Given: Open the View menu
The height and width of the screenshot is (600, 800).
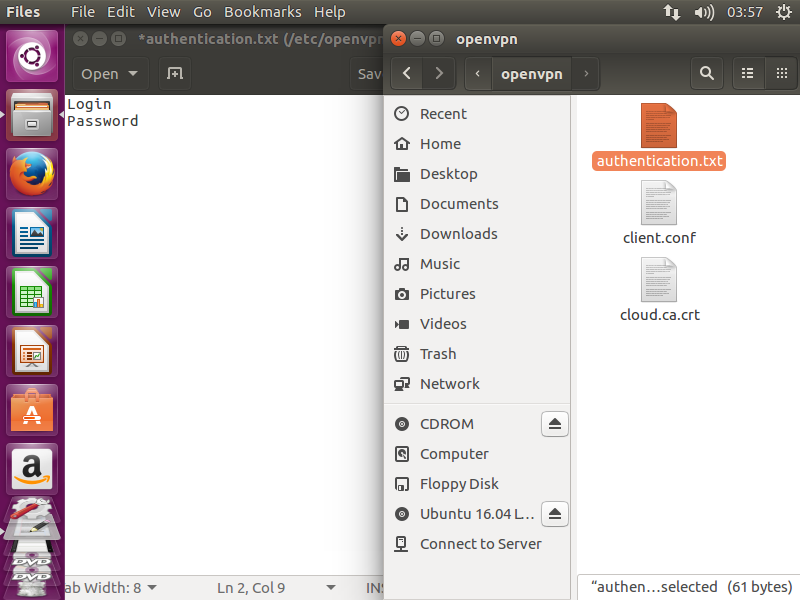Looking at the screenshot, I should pyautogui.click(x=164, y=12).
